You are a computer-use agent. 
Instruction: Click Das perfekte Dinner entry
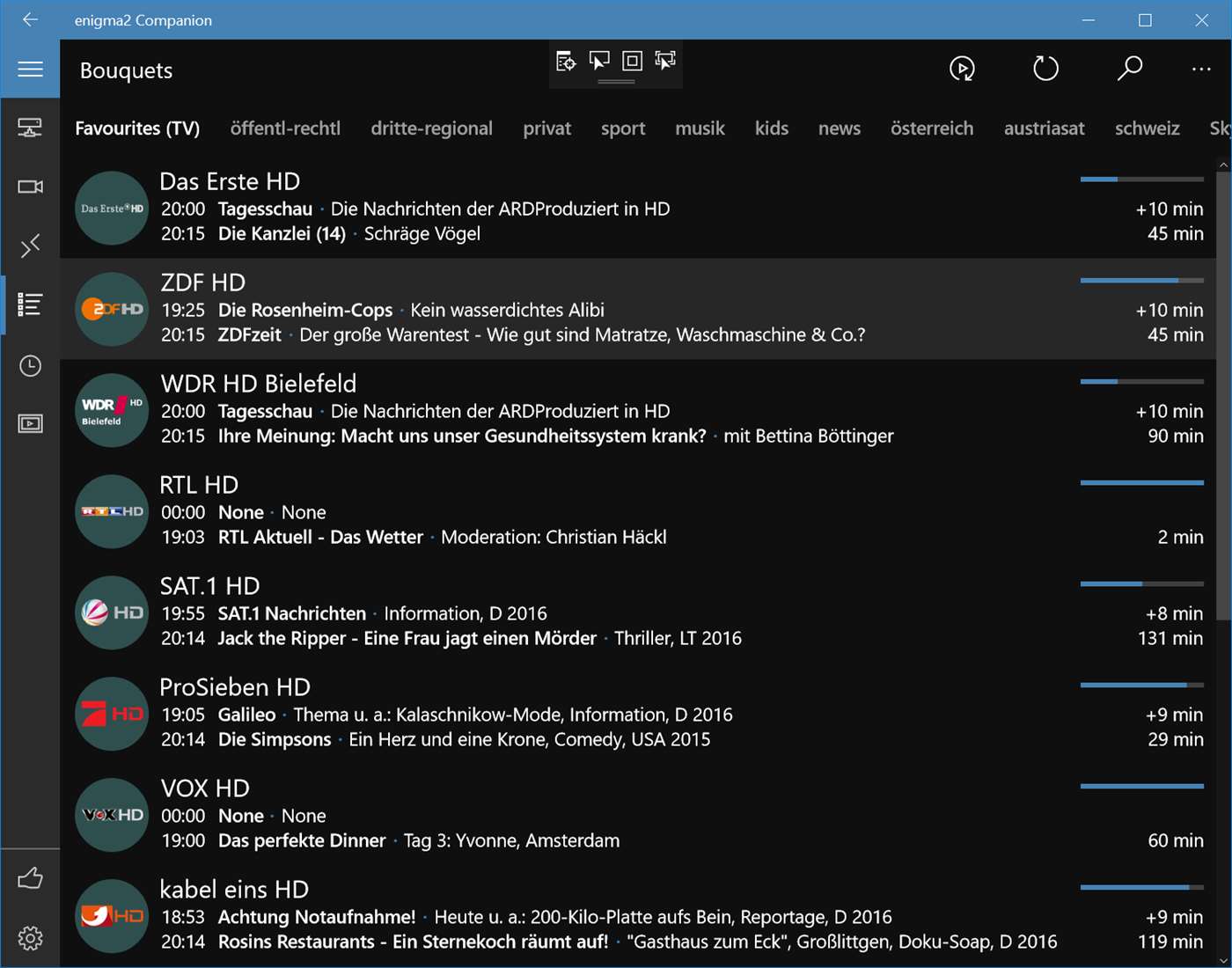click(x=302, y=841)
